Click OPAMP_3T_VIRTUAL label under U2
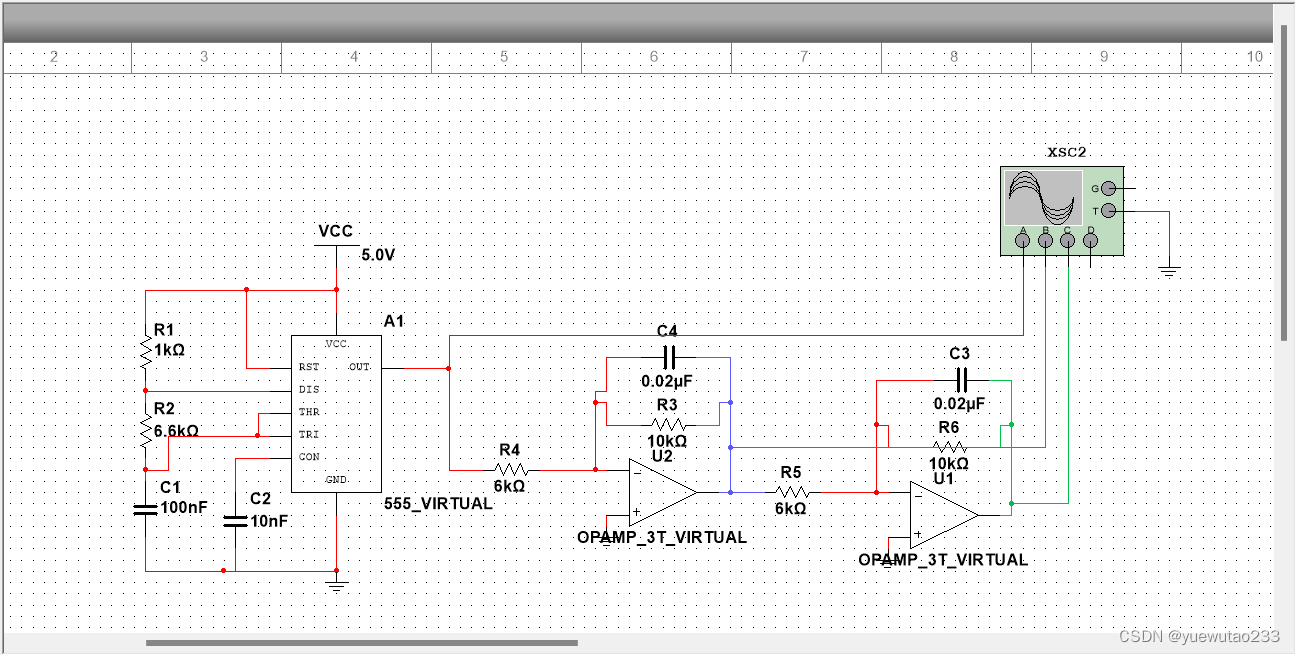 click(x=662, y=537)
